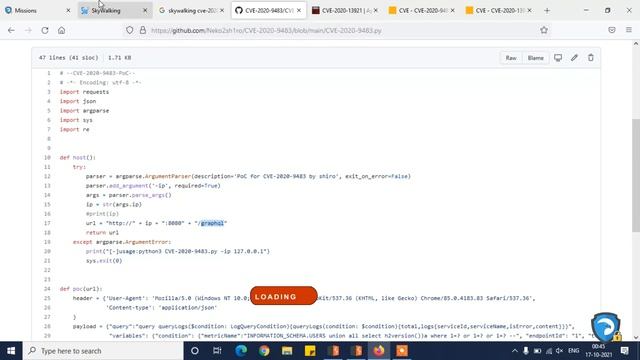Image resolution: width=640 pixels, height=360 pixels.
Task: Reload the current GitHub page
Action: (45, 30)
